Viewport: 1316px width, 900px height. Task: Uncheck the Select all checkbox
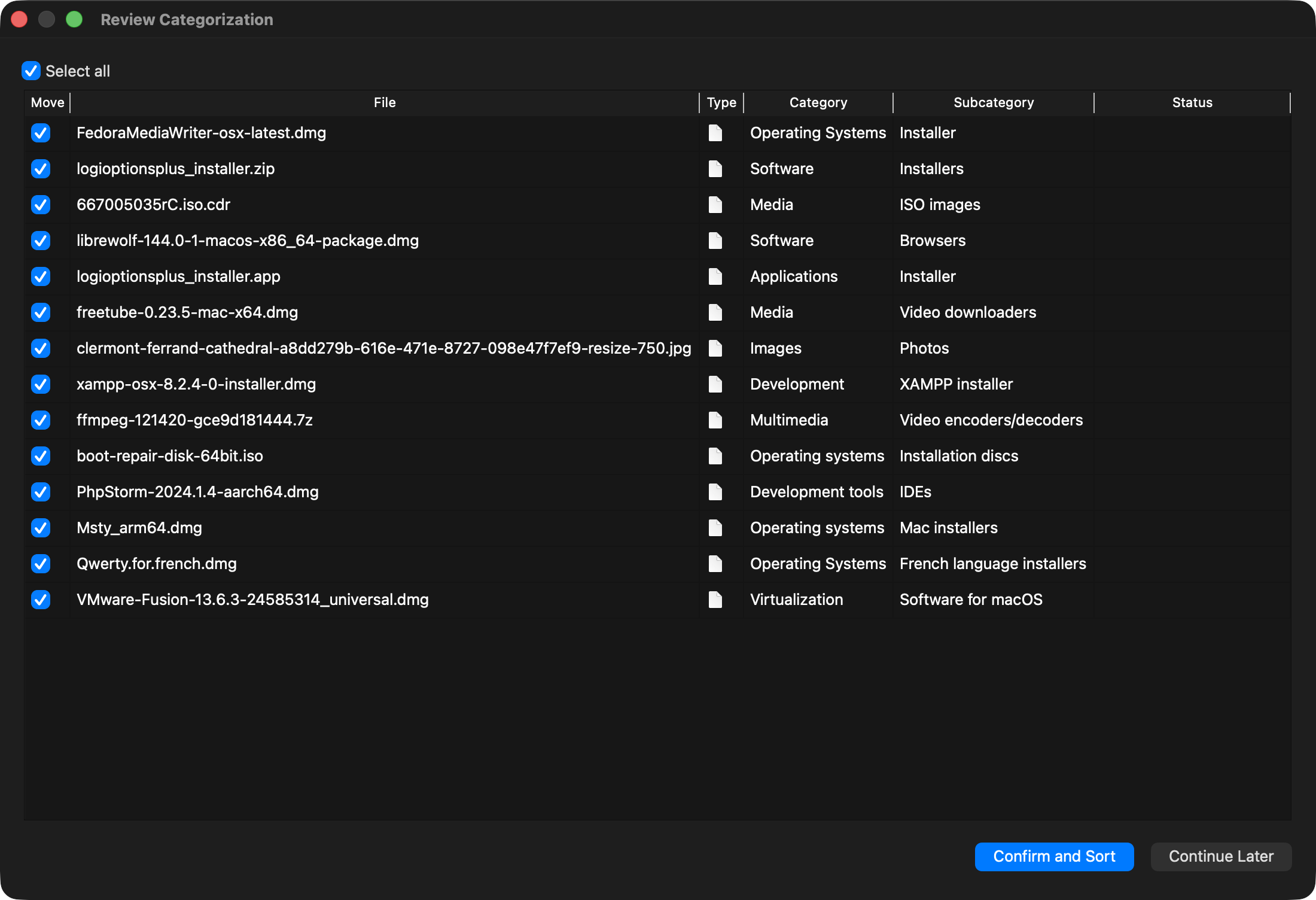point(31,71)
